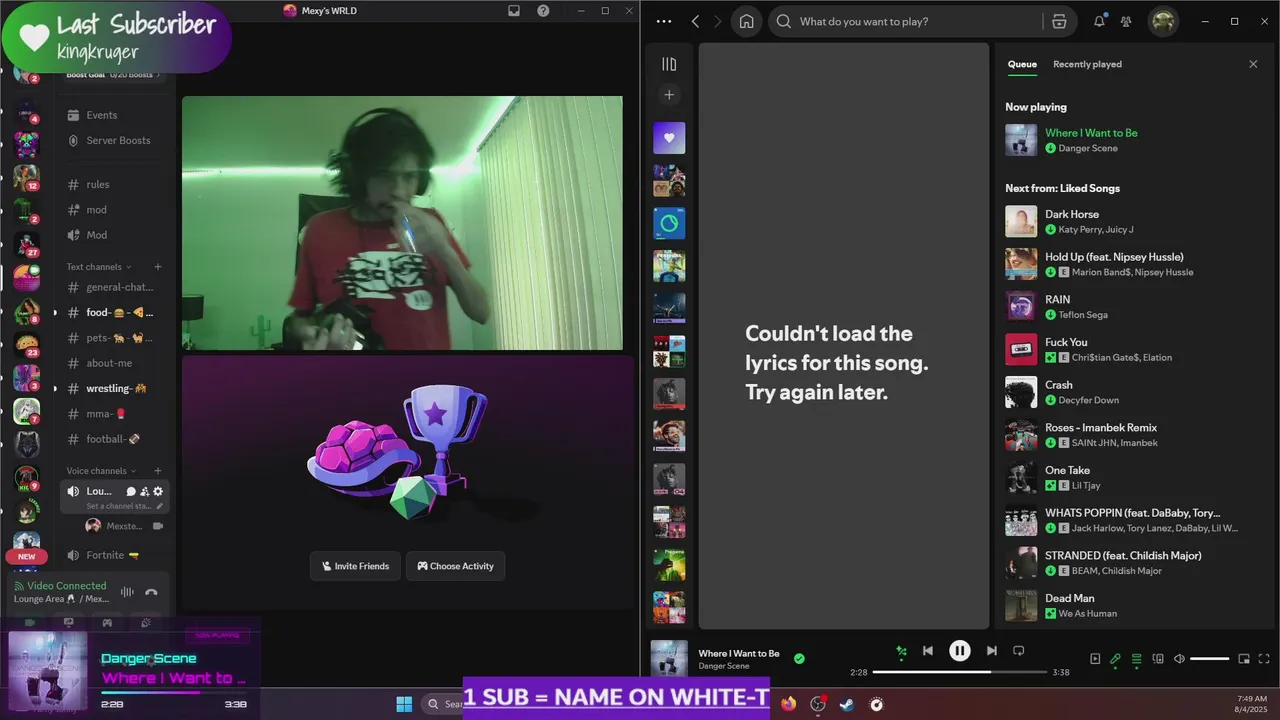Toggle Smart Shuffle in Spotify player

click(x=901, y=651)
